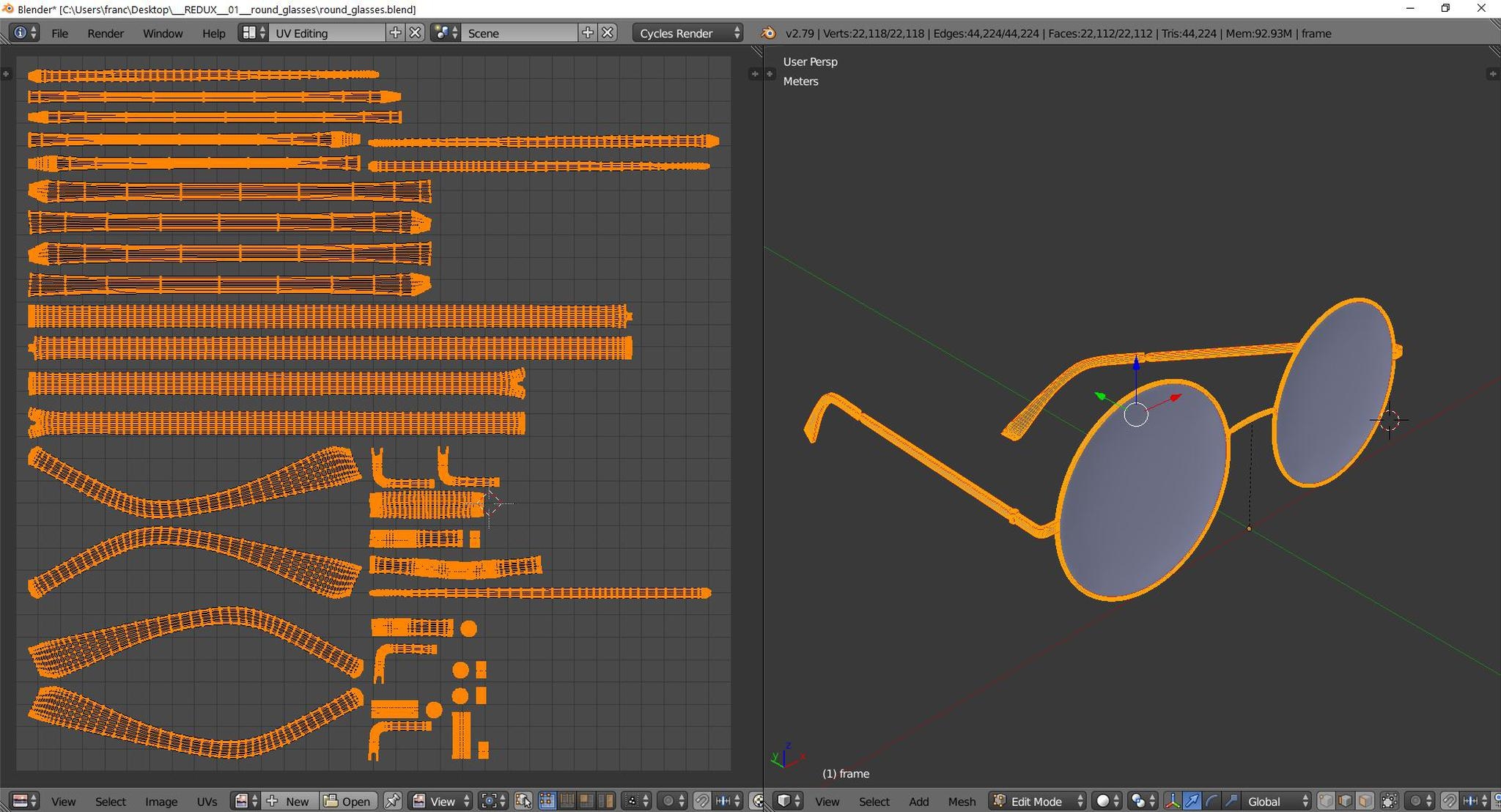The image size is (1501, 812).
Task: Open the File menu
Action: point(59,33)
